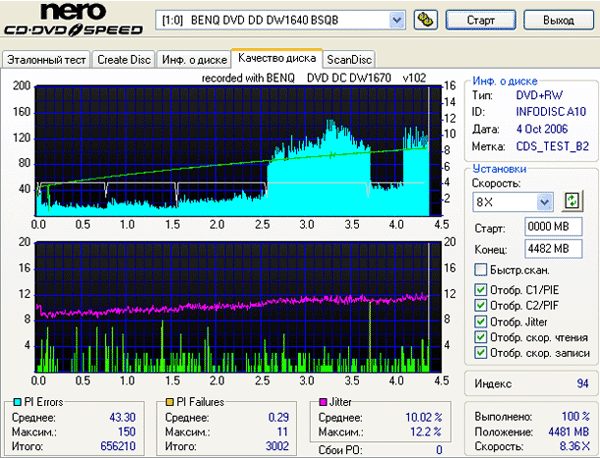Toggle the Отобр. C1/PIE checkbox
The width and height of the screenshot is (600, 458).
point(481,291)
